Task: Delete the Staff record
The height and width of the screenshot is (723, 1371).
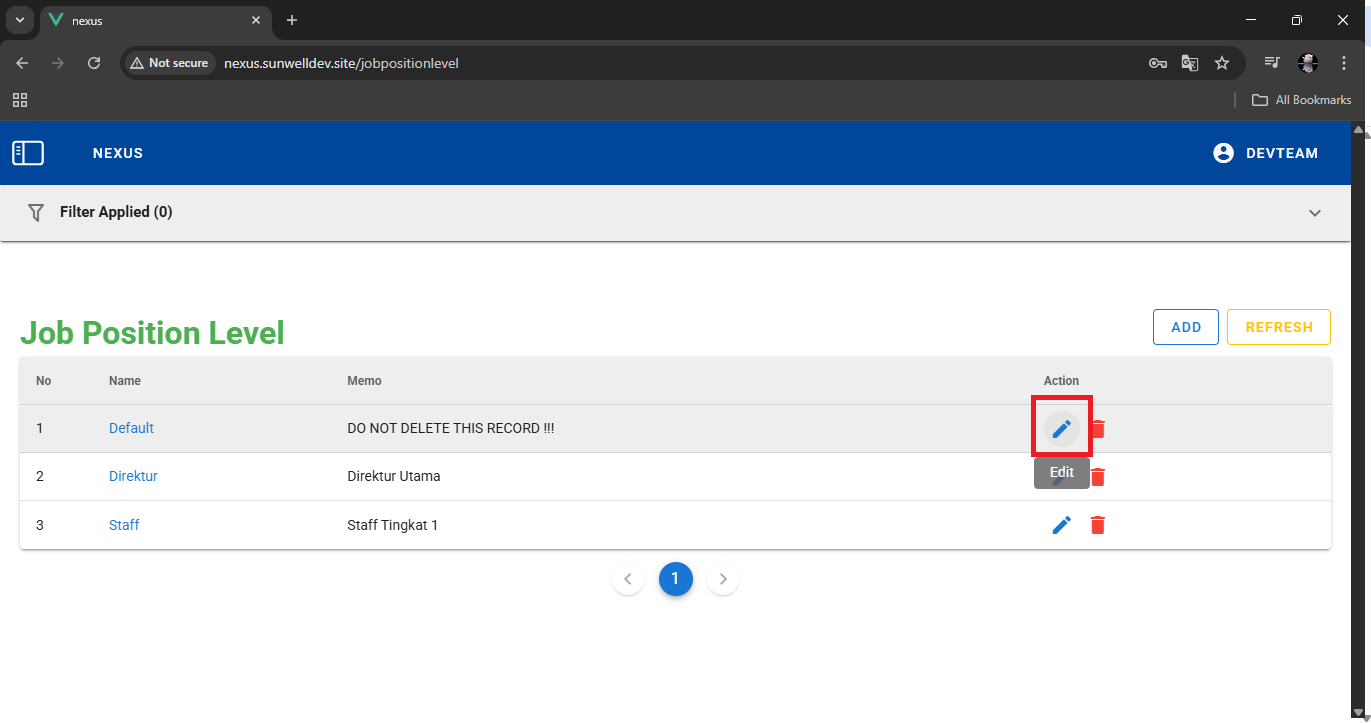Action: [x=1098, y=525]
